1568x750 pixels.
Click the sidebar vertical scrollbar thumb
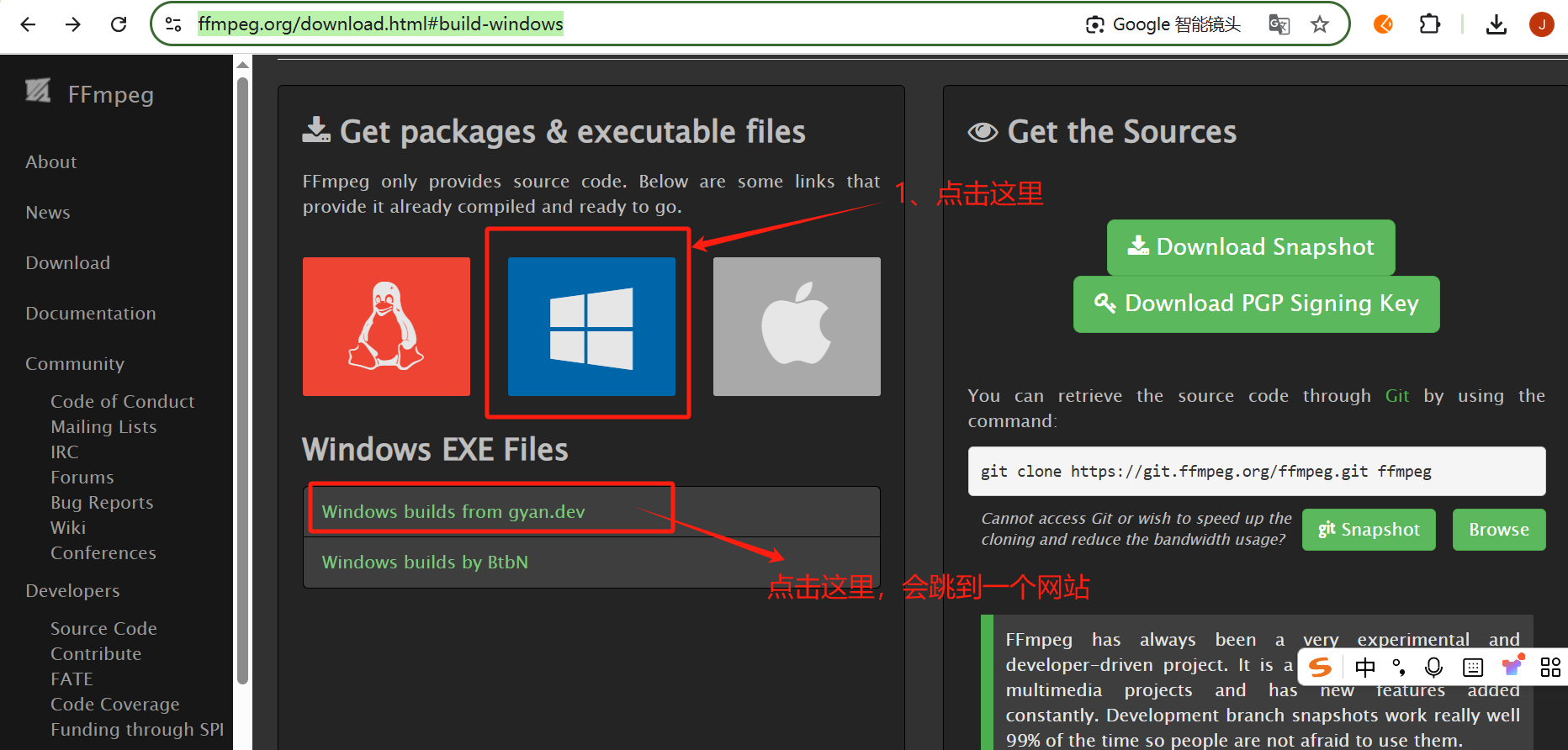coord(243,380)
